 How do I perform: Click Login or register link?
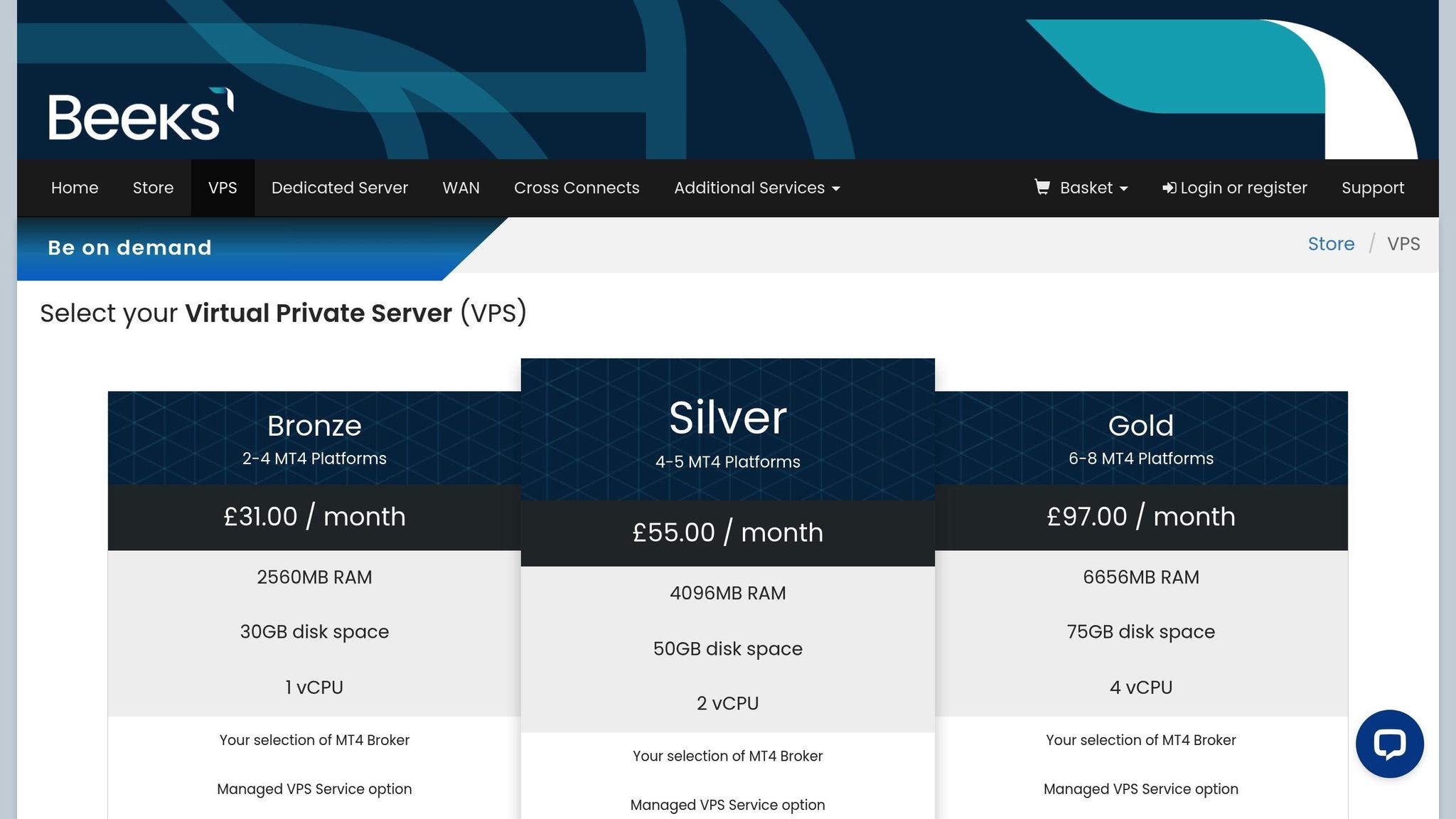click(1243, 188)
